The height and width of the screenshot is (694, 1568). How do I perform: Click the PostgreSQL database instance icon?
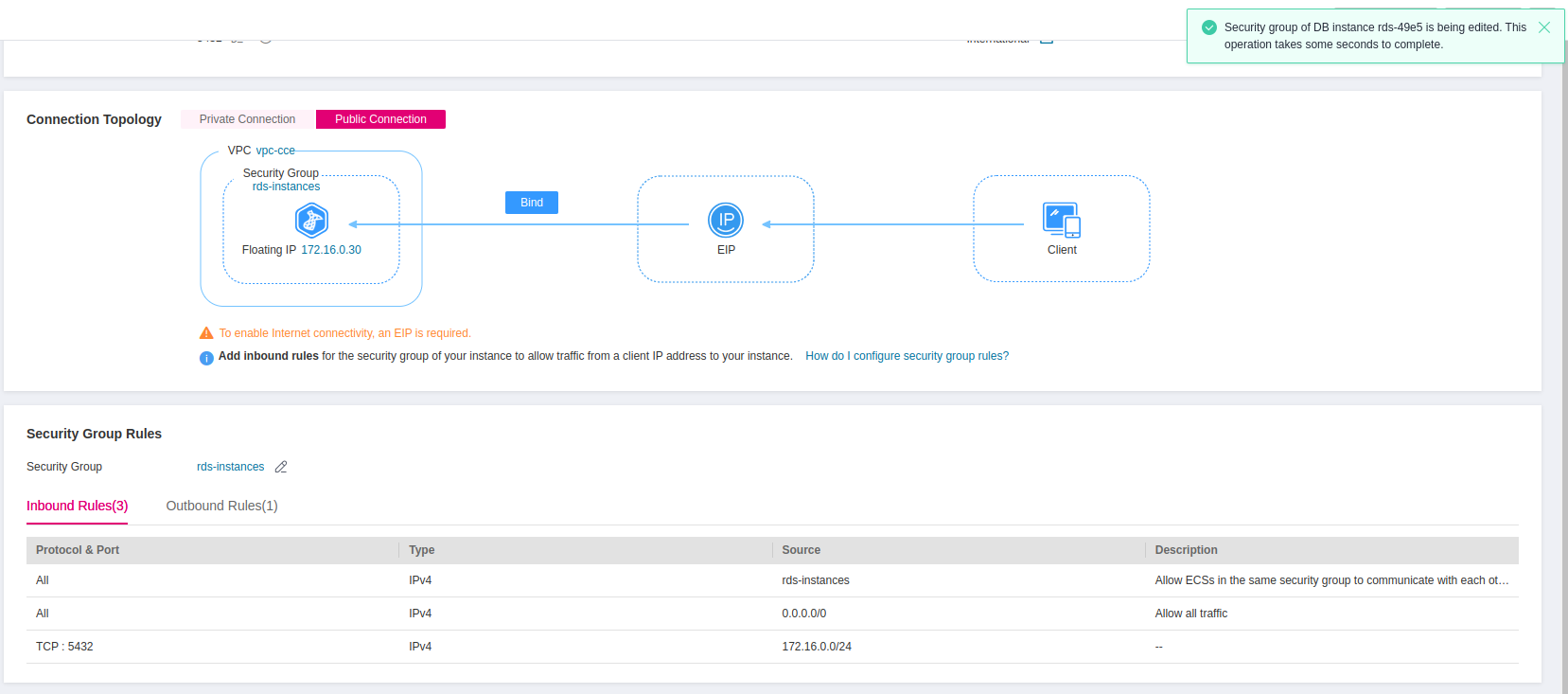pos(311,221)
